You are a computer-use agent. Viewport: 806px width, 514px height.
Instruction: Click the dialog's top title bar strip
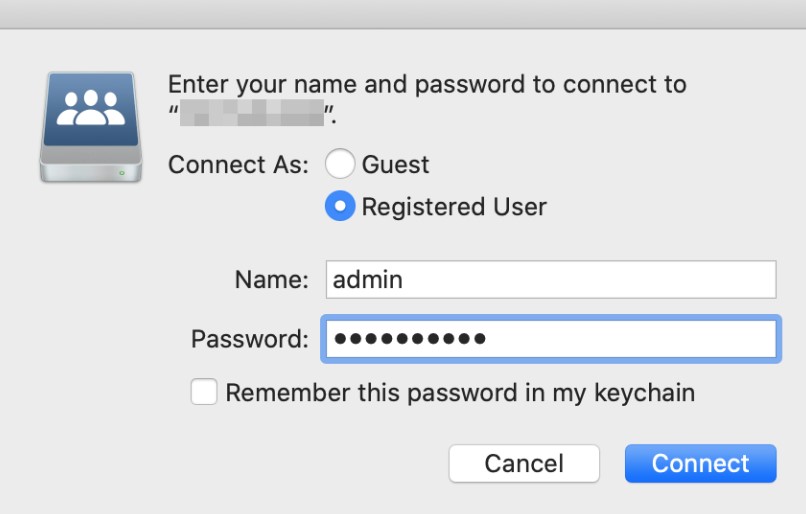pyautogui.click(x=403, y=14)
